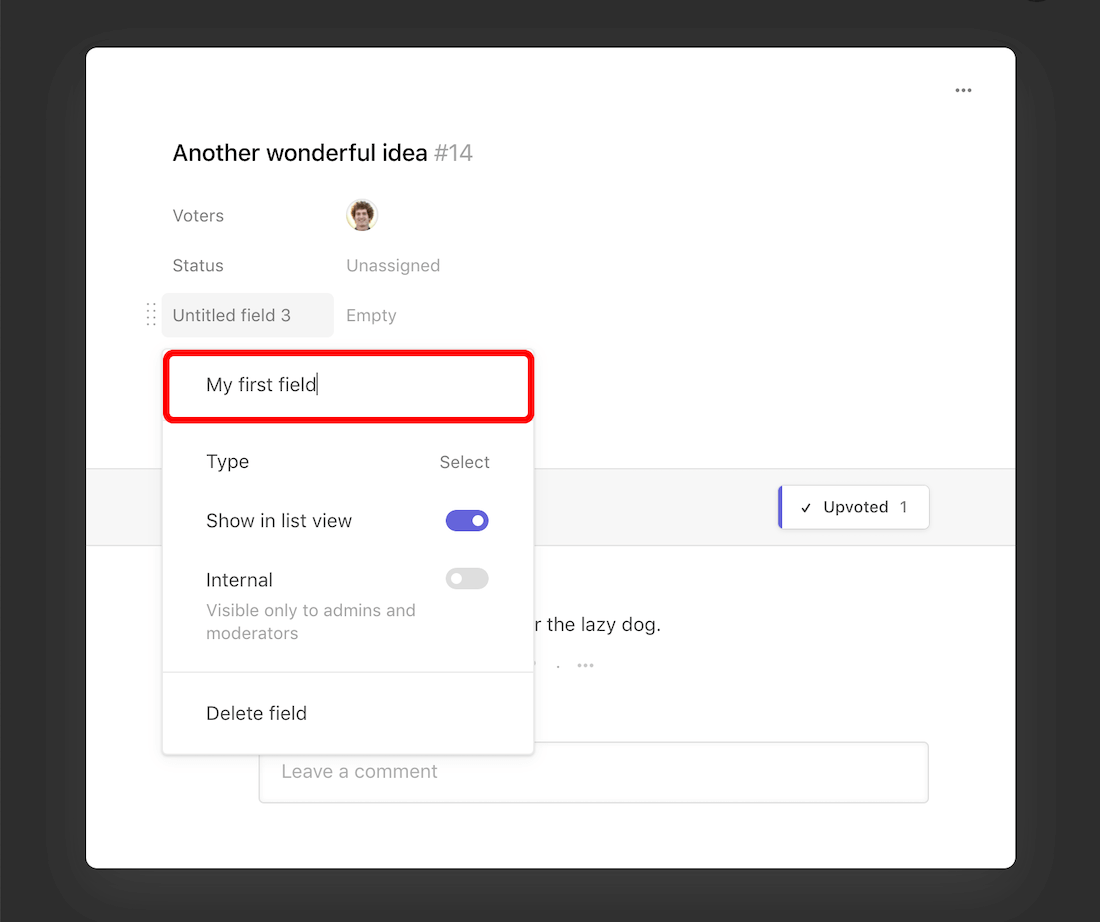1100x922 pixels.
Task: Choose Delete field in the field menu
Action: pos(256,714)
